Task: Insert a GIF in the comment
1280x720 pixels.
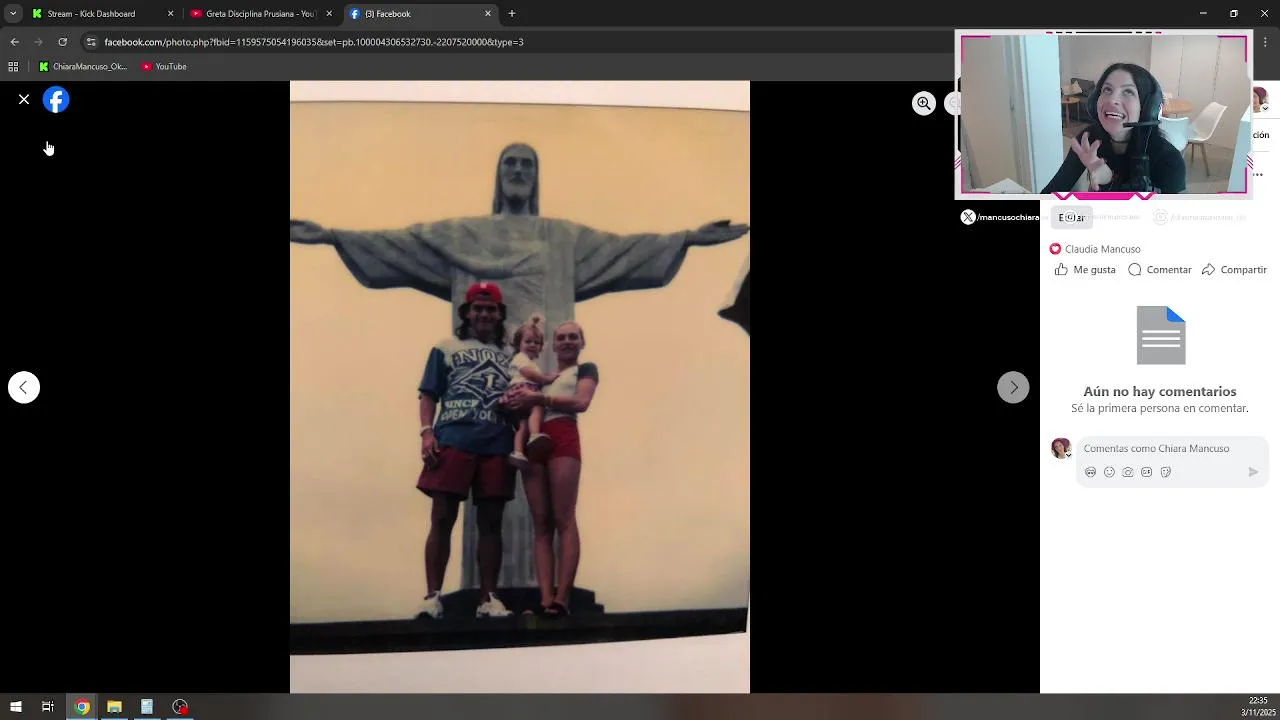Action: tap(1147, 472)
